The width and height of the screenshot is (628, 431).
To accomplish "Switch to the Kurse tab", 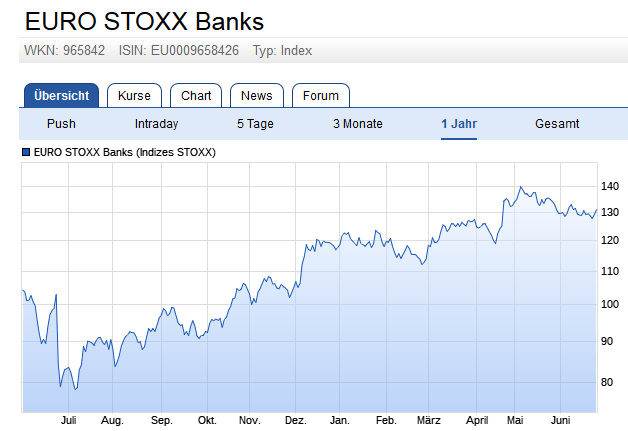I will (x=134, y=96).
